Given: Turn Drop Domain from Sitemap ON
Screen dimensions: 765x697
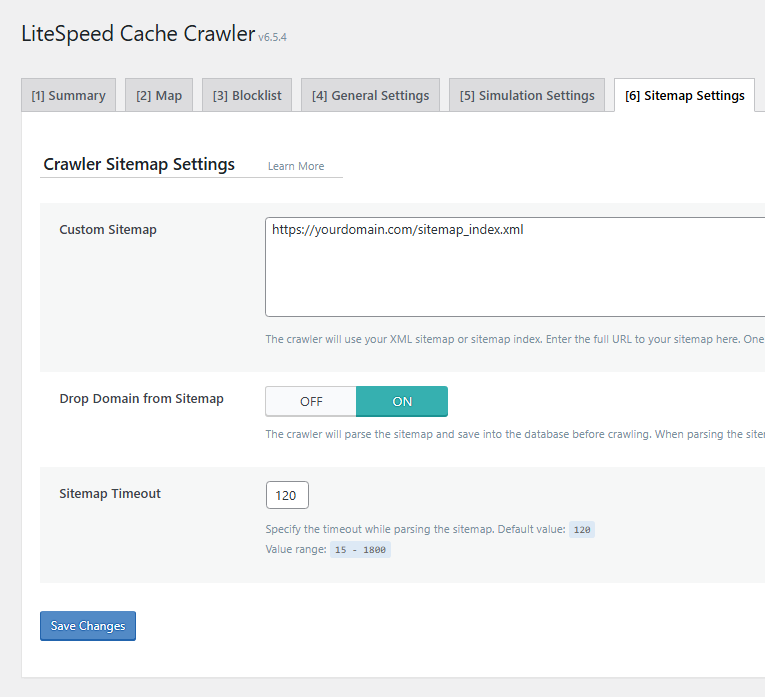Looking at the screenshot, I should 402,401.
